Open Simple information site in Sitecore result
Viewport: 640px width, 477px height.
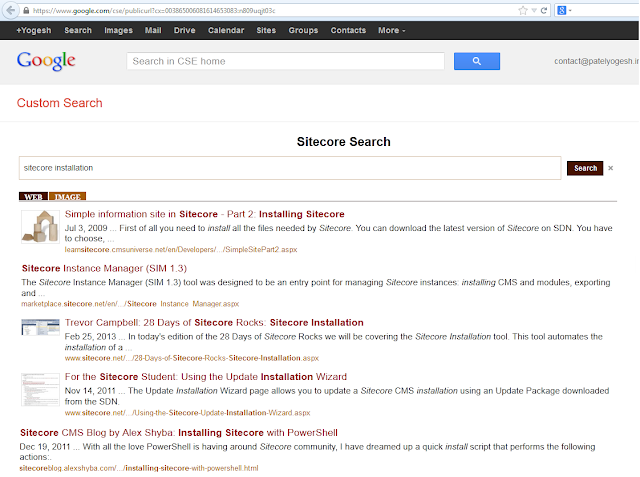204,214
